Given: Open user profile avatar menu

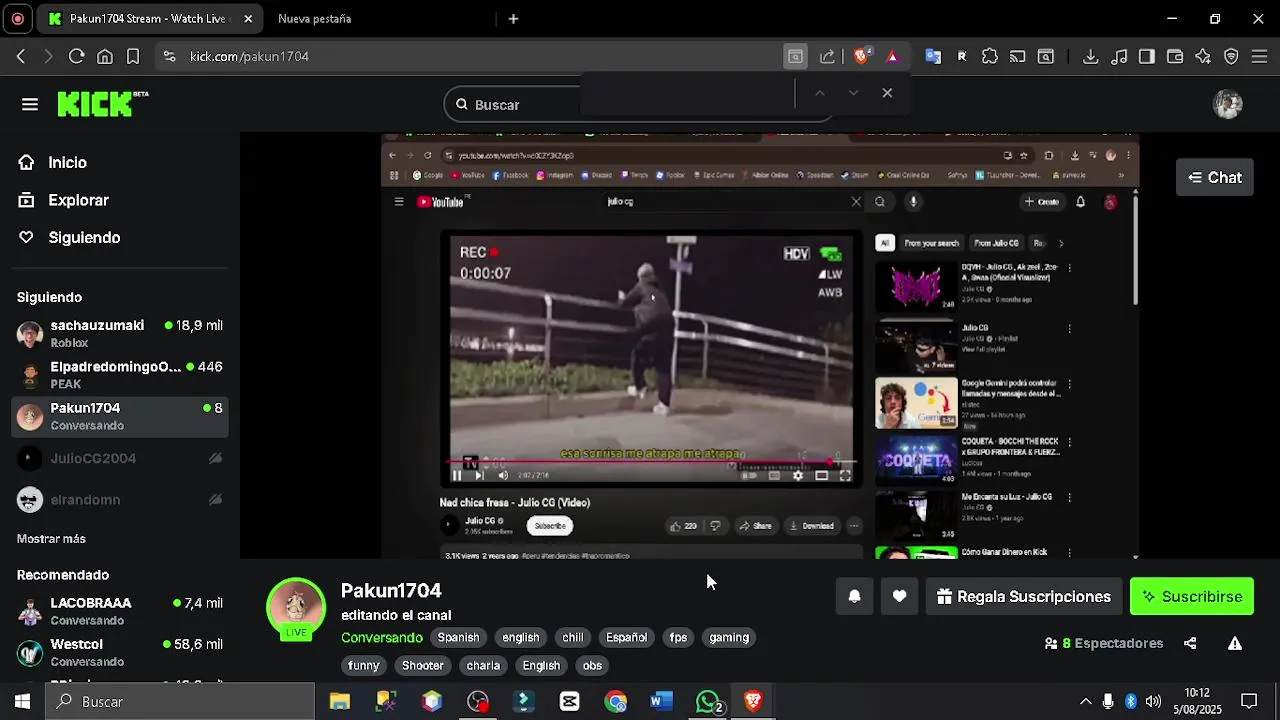Looking at the screenshot, I should (1228, 104).
